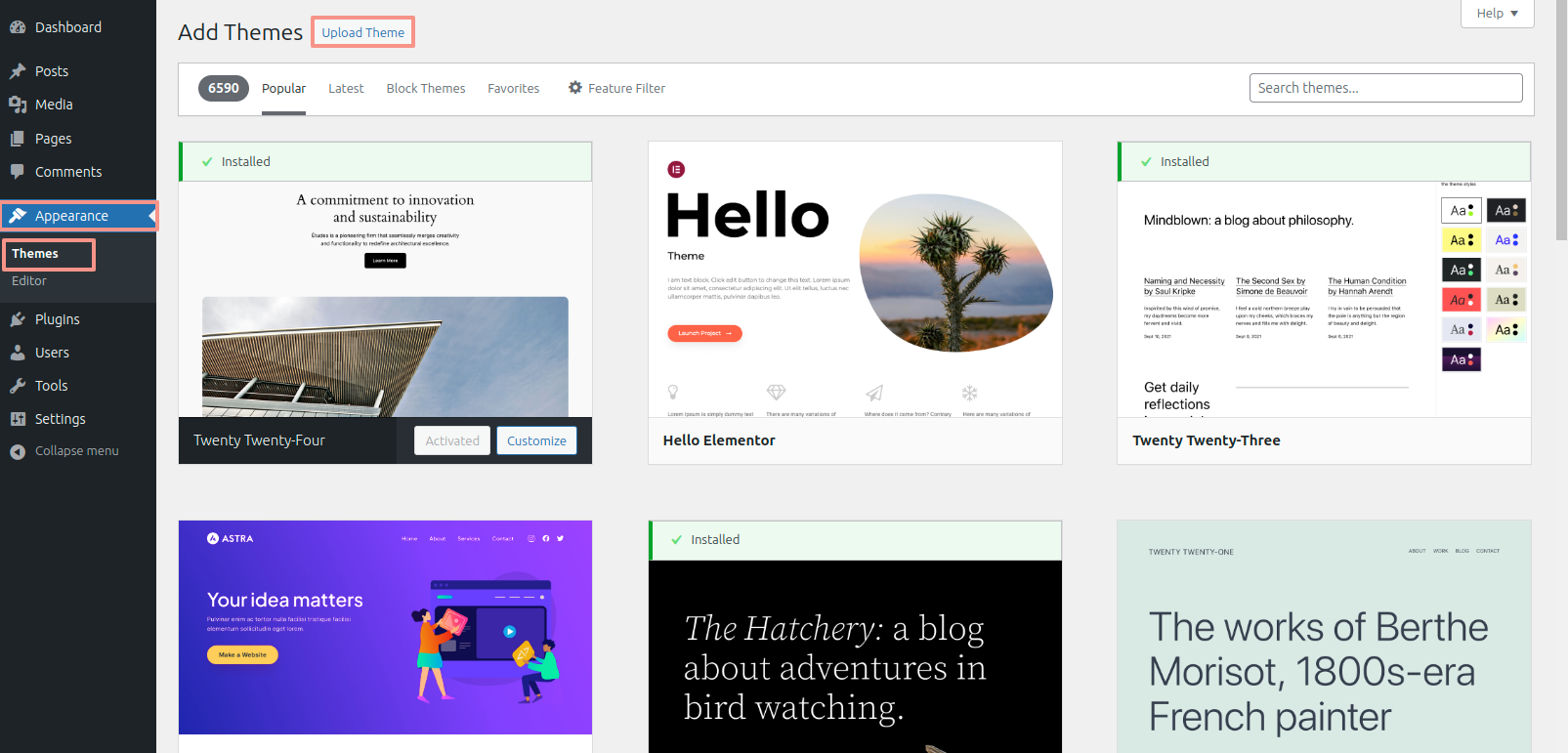Viewport: 1568px width, 753px height.
Task: Expand the Help dropdown
Action: tap(1497, 13)
